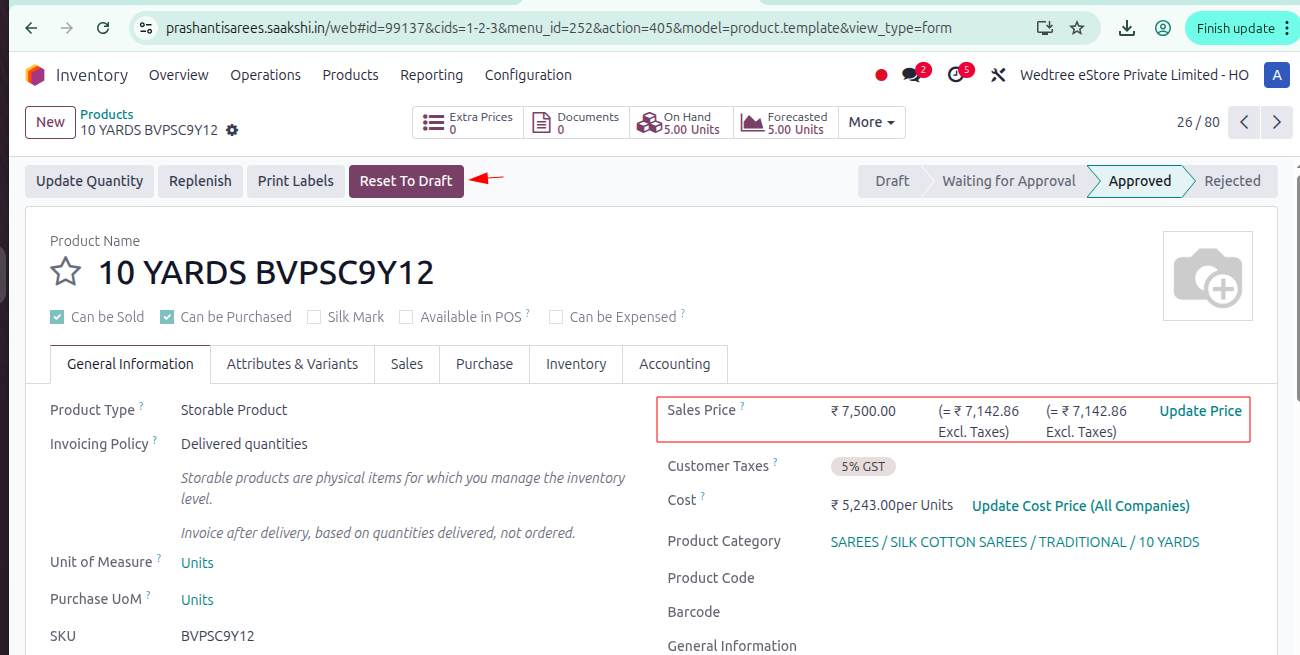Open company switcher Wedtree eStore Private Limited
The width and height of the screenshot is (1300, 655).
[x=1134, y=75]
